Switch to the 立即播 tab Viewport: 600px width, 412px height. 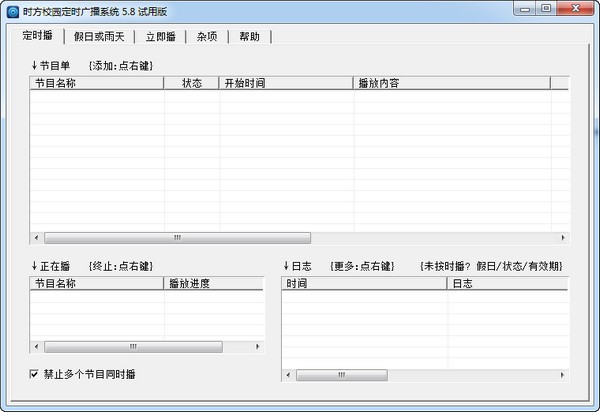160,37
